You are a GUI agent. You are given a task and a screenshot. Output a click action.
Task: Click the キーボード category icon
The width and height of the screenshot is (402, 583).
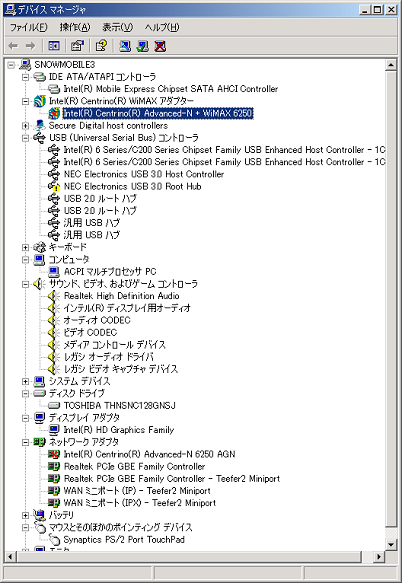[39, 247]
